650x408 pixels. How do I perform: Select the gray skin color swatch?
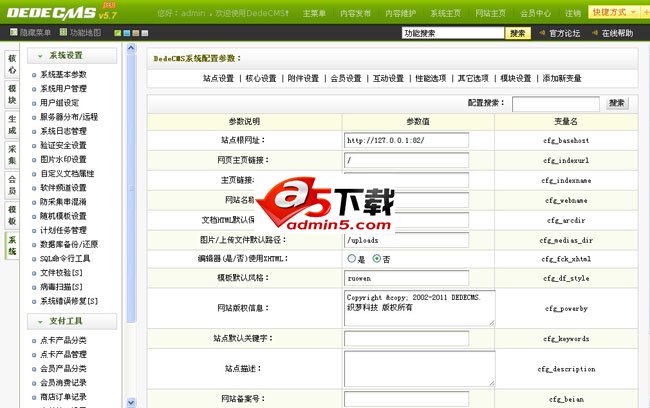click(145, 33)
